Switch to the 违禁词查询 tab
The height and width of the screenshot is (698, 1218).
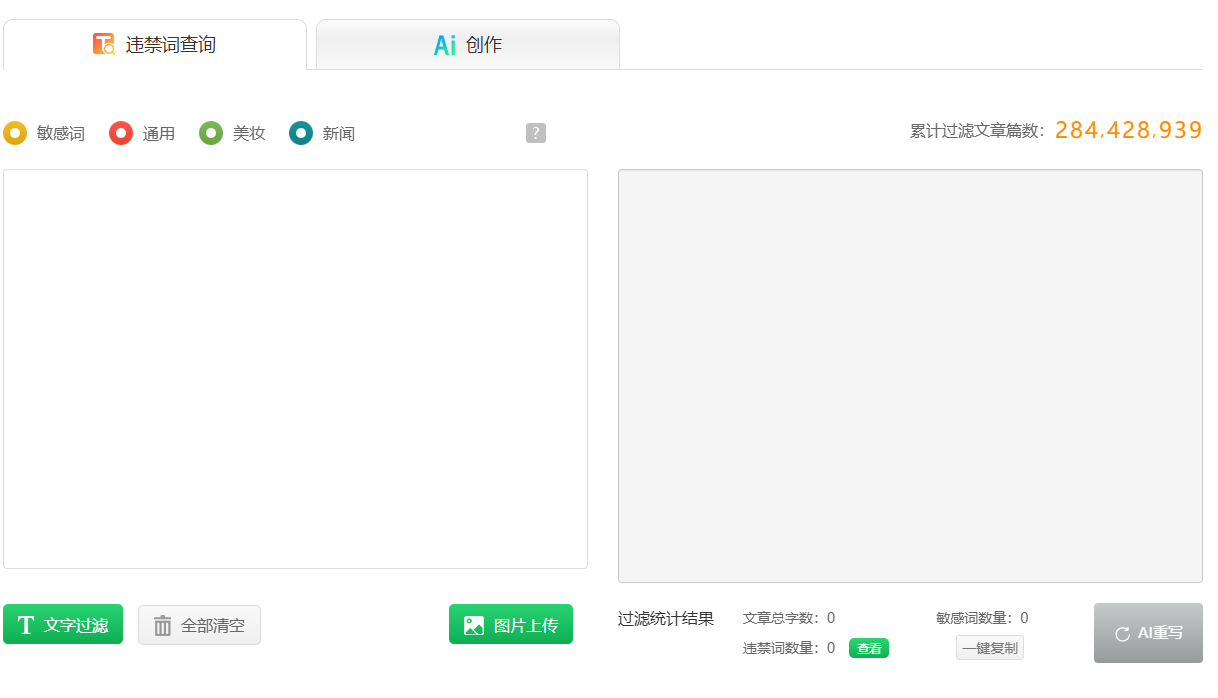pyautogui.click(x=155, y=43)
